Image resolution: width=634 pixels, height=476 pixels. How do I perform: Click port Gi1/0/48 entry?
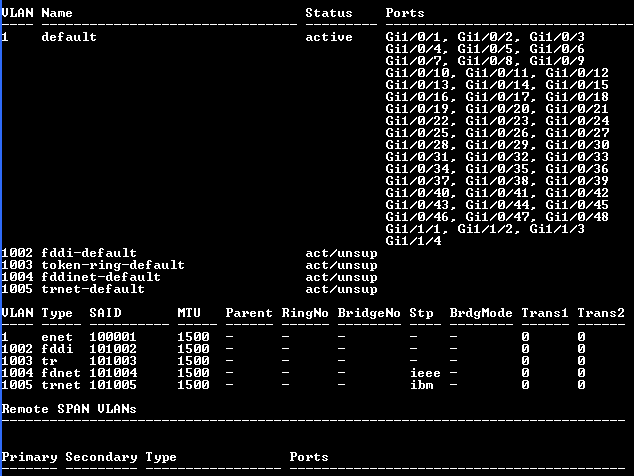tap(577, 217)
